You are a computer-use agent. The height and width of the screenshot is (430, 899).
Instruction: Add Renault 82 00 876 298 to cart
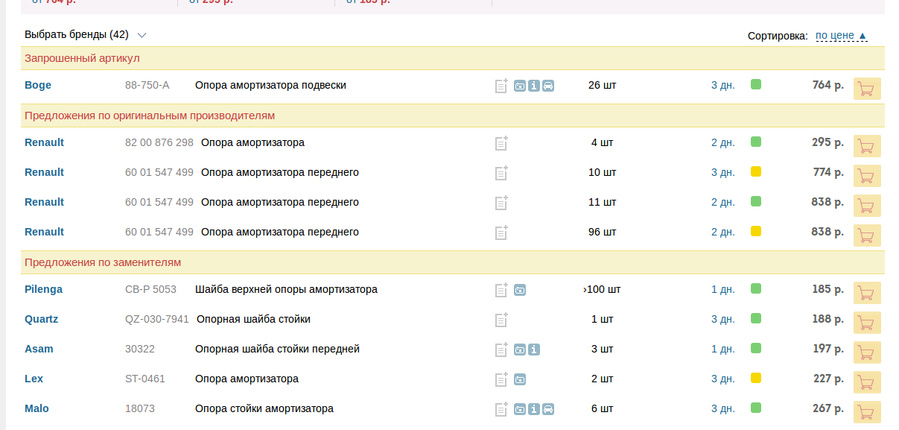pyautogui.click(x=867, y=146)
